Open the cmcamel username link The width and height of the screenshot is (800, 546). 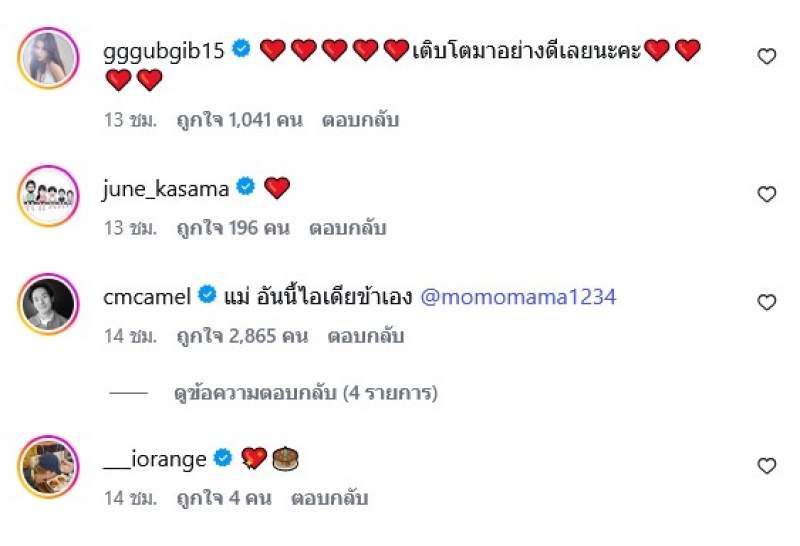147,296
